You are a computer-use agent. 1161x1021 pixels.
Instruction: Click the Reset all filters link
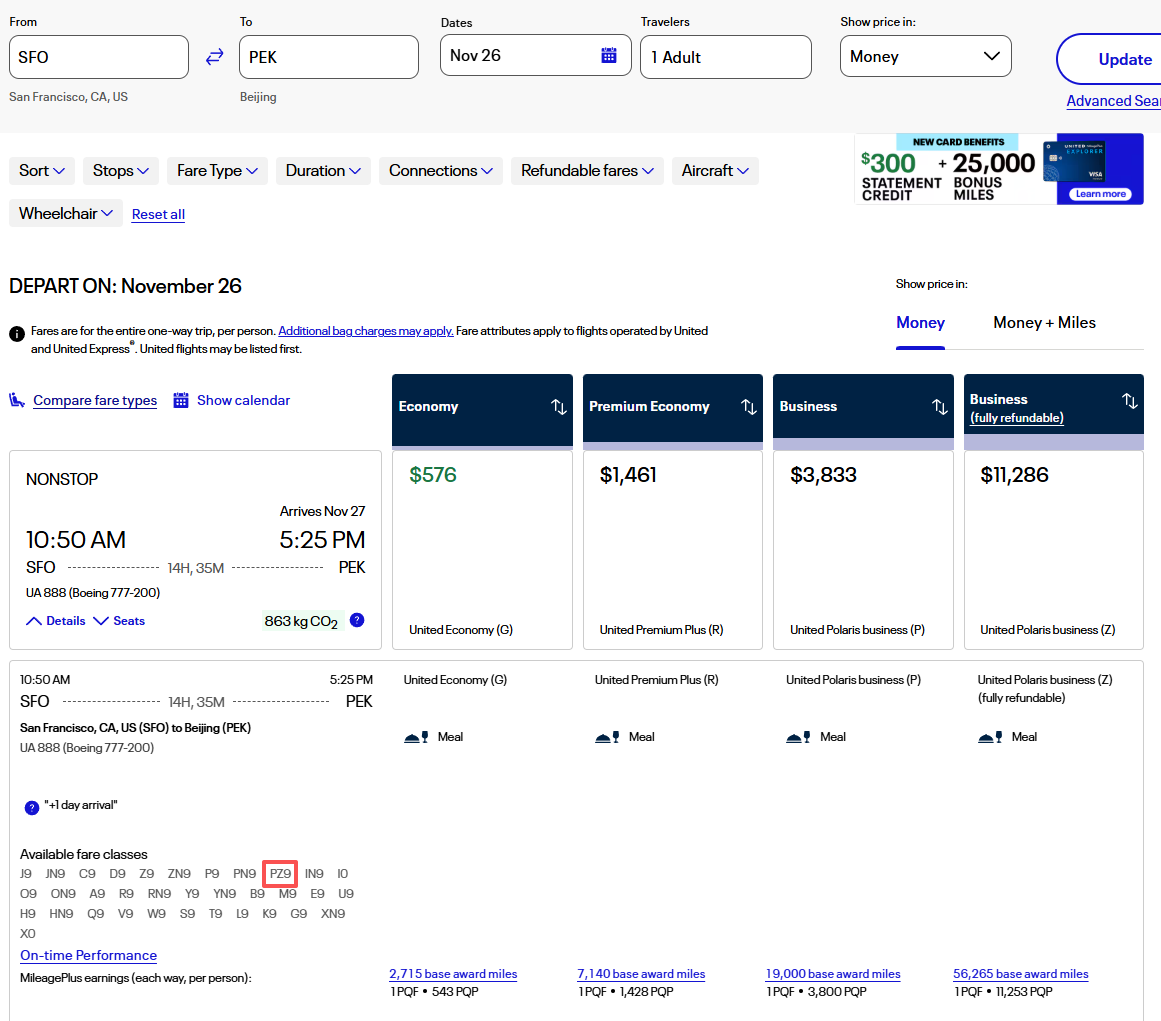tap(158, 214)
